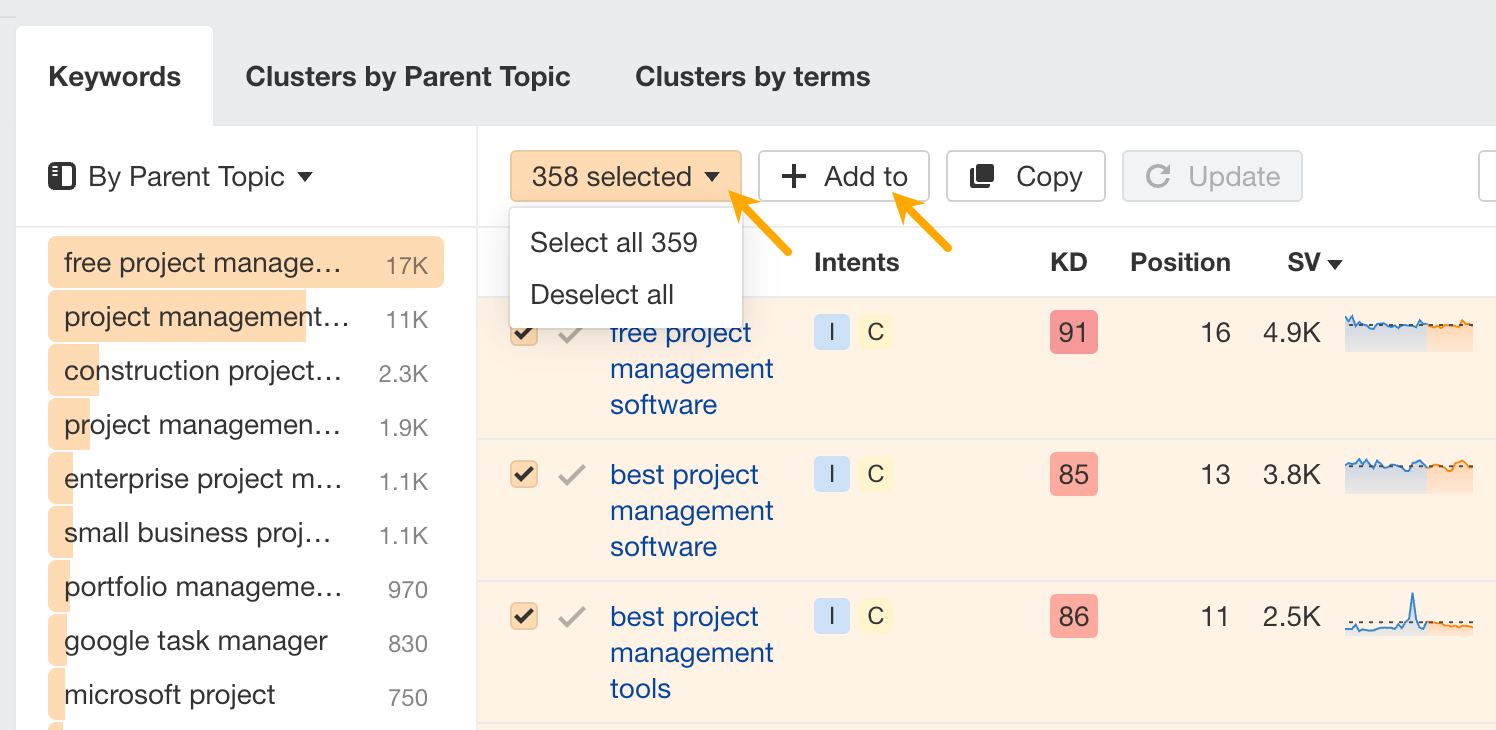Switch to the Clusters by terms tab

751,76
